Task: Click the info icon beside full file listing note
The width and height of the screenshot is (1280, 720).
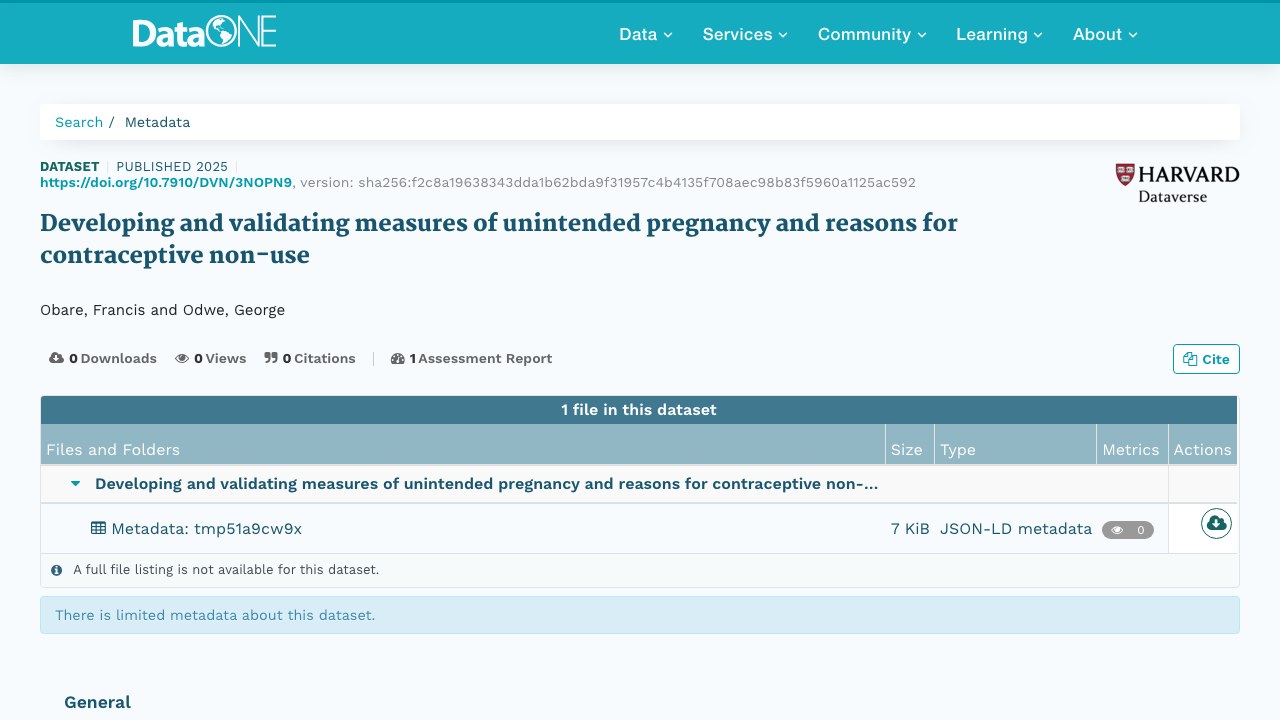Action: click(x=57, y=570)
